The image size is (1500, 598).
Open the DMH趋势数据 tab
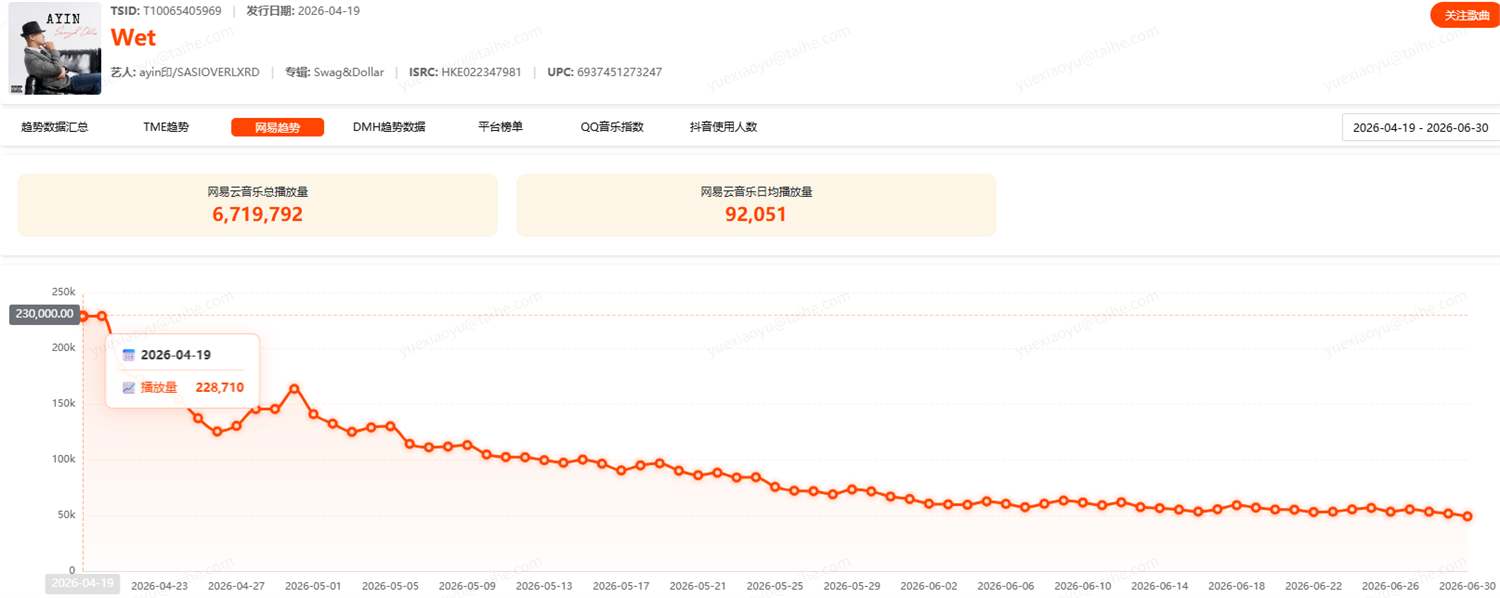[389, 127]
